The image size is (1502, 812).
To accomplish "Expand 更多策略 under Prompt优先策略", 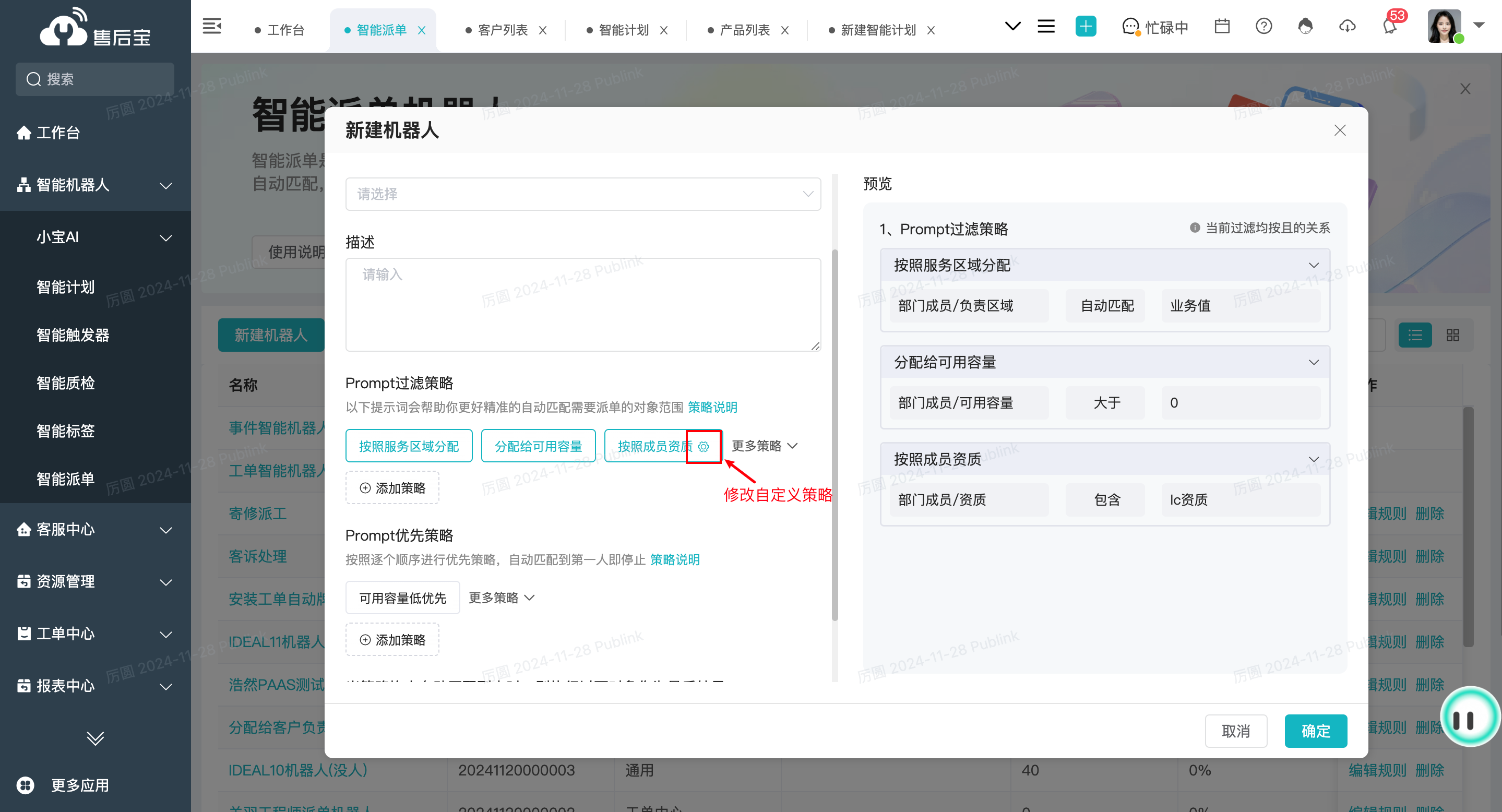I will [502, 598].
